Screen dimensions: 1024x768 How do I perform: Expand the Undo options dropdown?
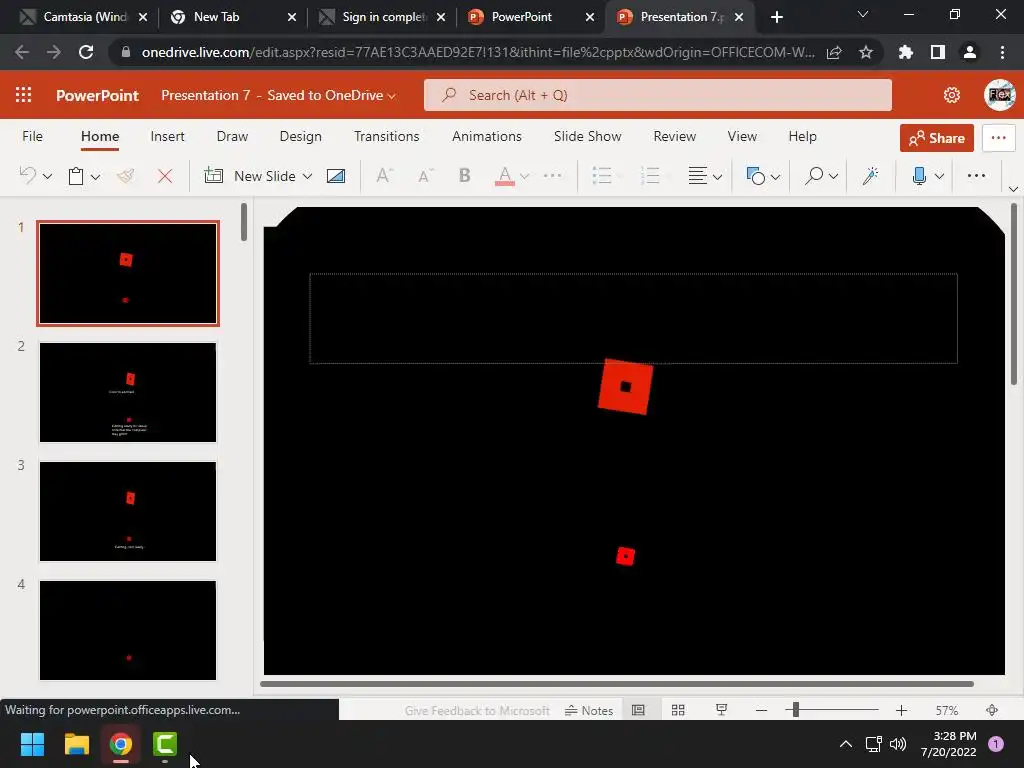pyautogui.click(x=47, y=176)
